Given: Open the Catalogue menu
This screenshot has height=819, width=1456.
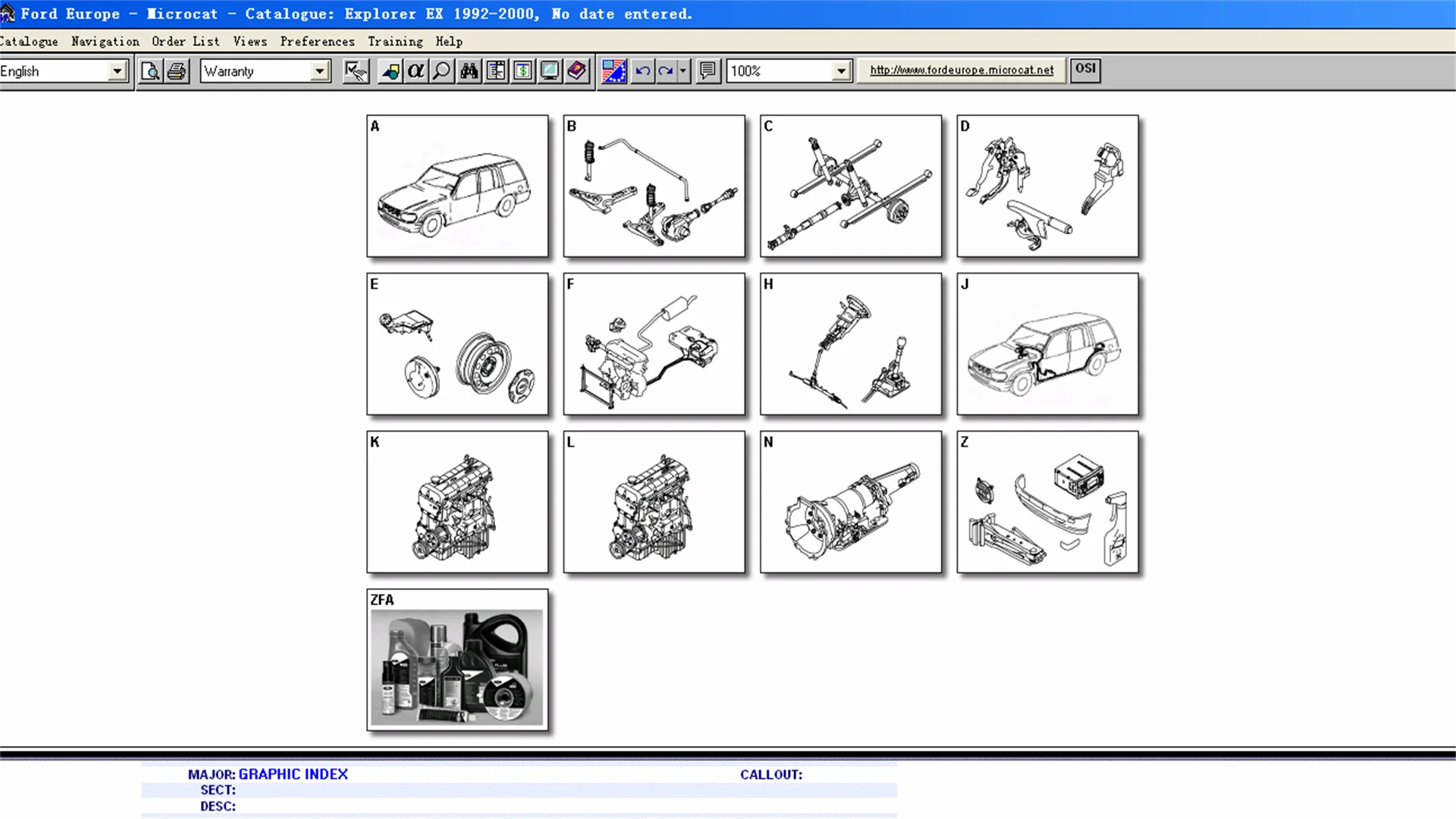Looking at the screenshot, I should (29, 41).
